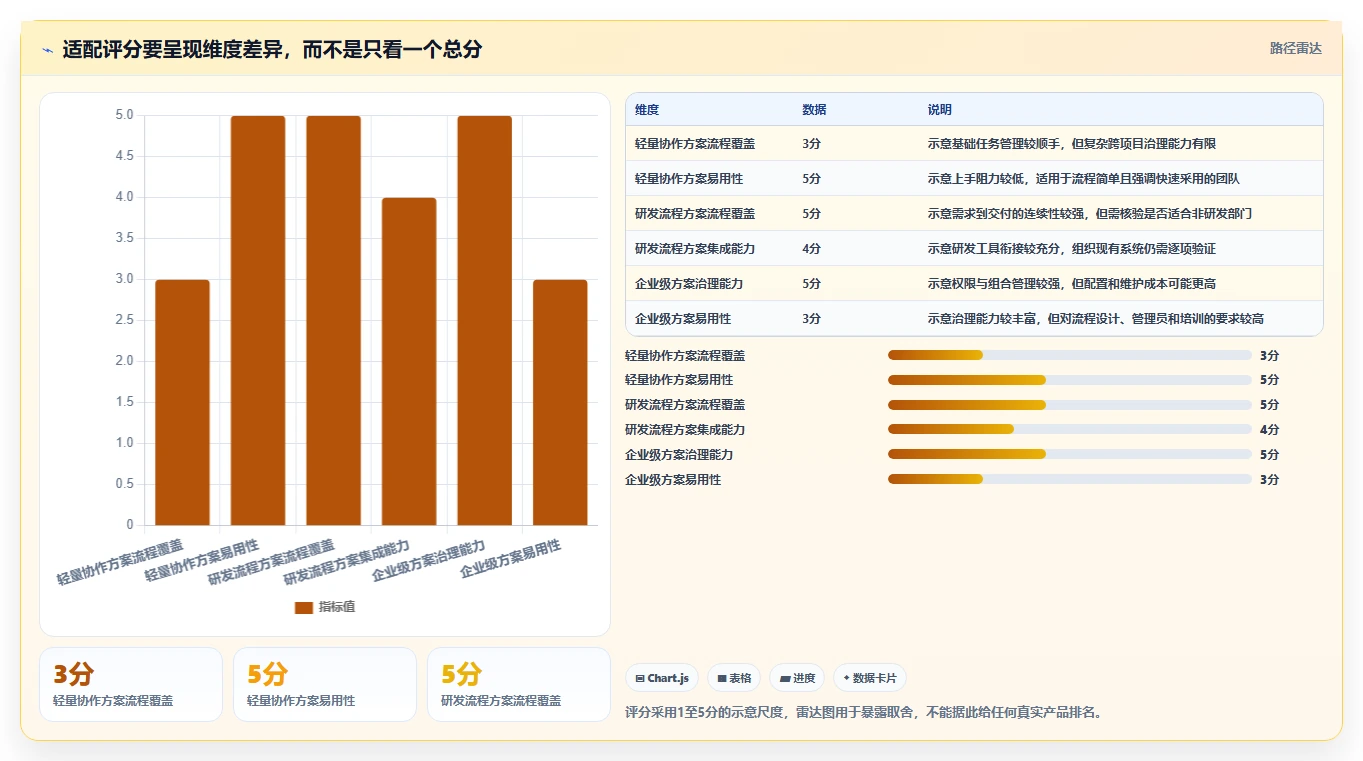Screen dimensions: 1363x761
Task: Click 研发流程方案集成能力 label in progress list
Action: pos(685,430)
